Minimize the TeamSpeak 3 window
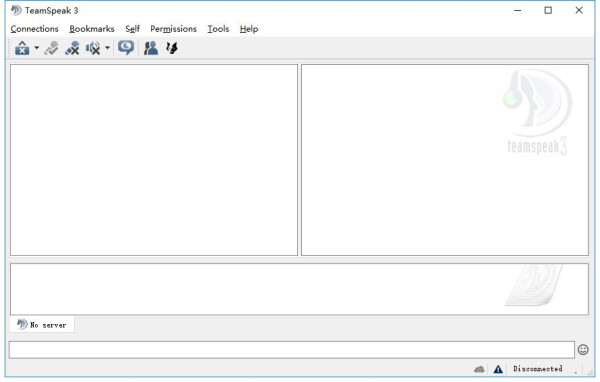 518,10
